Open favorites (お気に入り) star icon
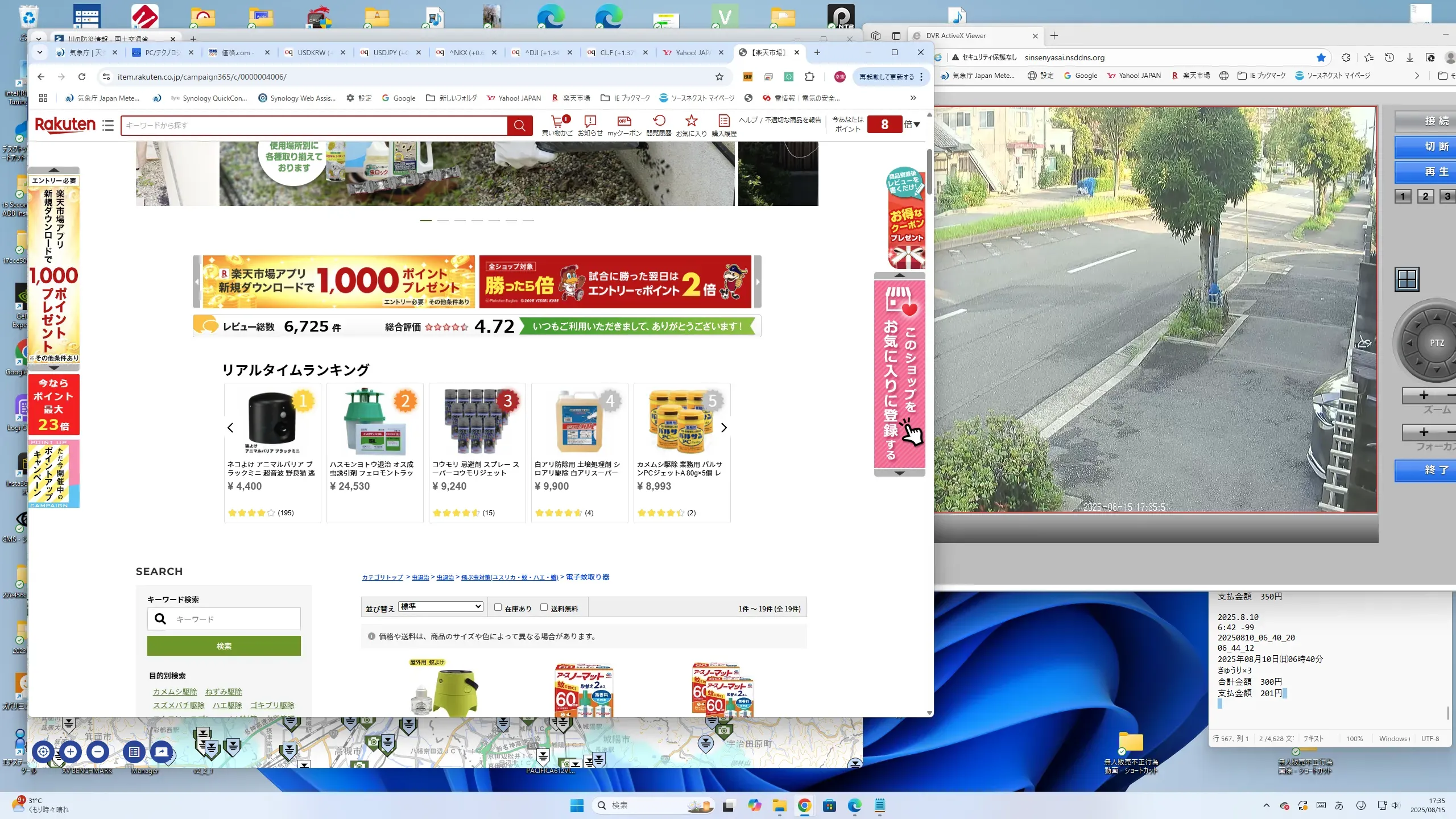This screenshot has height=819, width=1456. [x=691, y=122]
